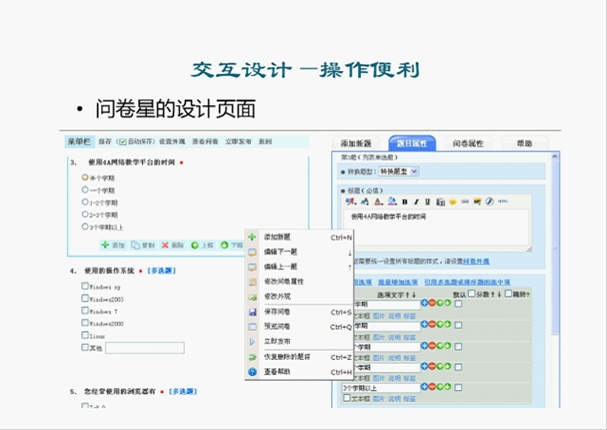Viewport: 607px width, 430px height.
Task: Click the font color A icon in title editor
Action: click(x=379, y=202)
